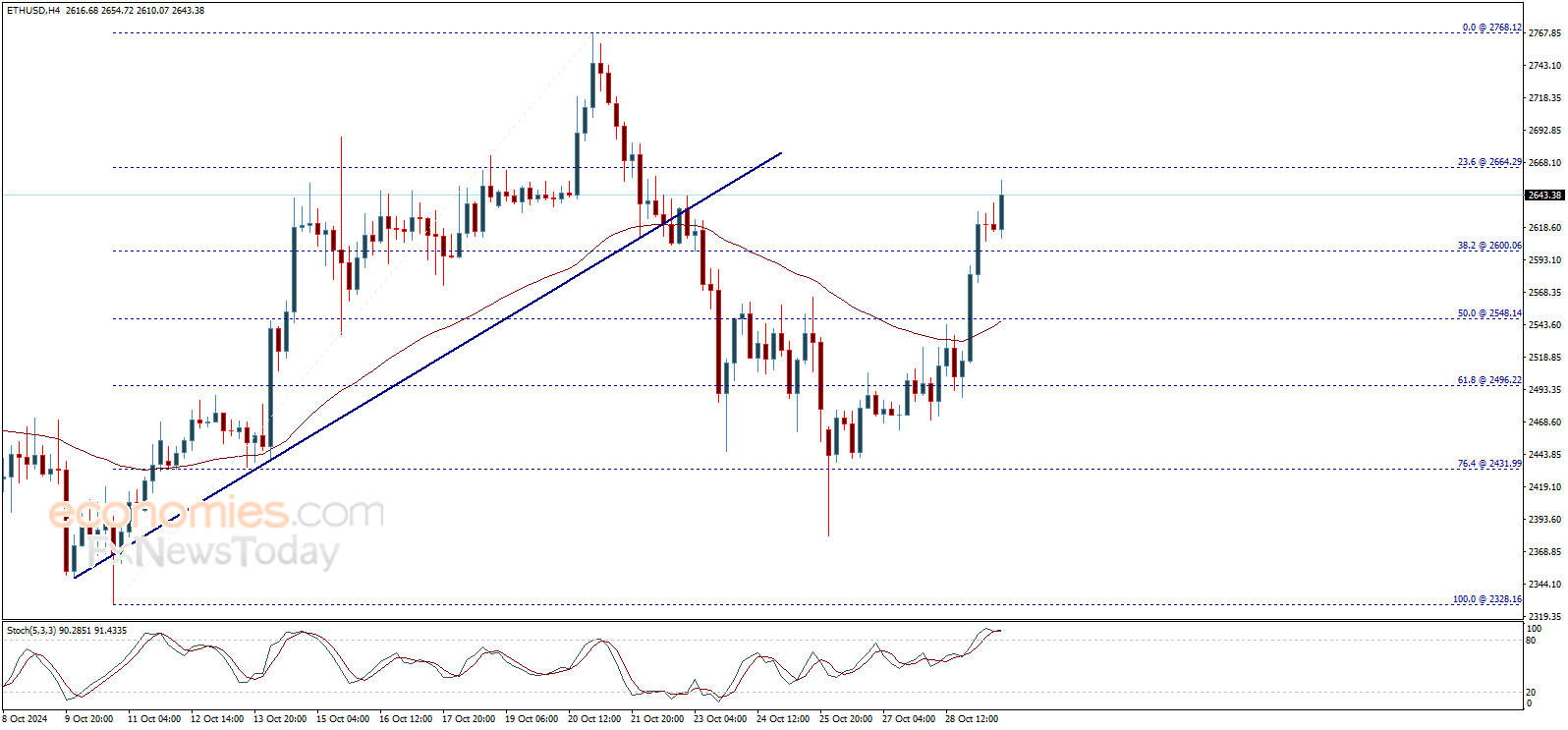The image size is (1568, 730).
Task: Click the blue ascending trendline
Action: pyautogui.click(x=427, y=365)
